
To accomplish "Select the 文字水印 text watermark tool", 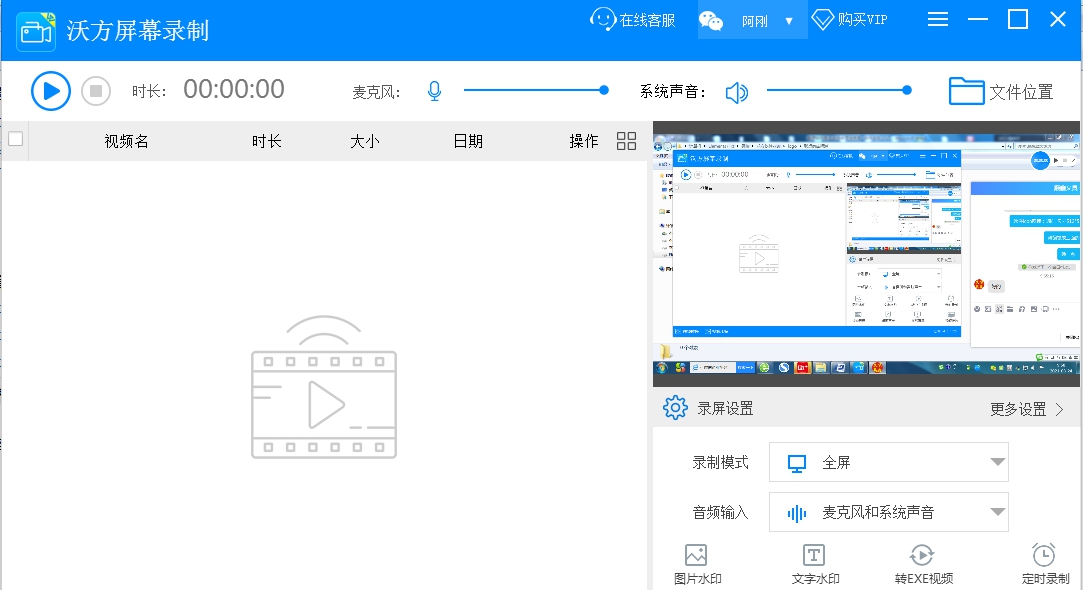I will pyautogui.click(x=815, y=560).
